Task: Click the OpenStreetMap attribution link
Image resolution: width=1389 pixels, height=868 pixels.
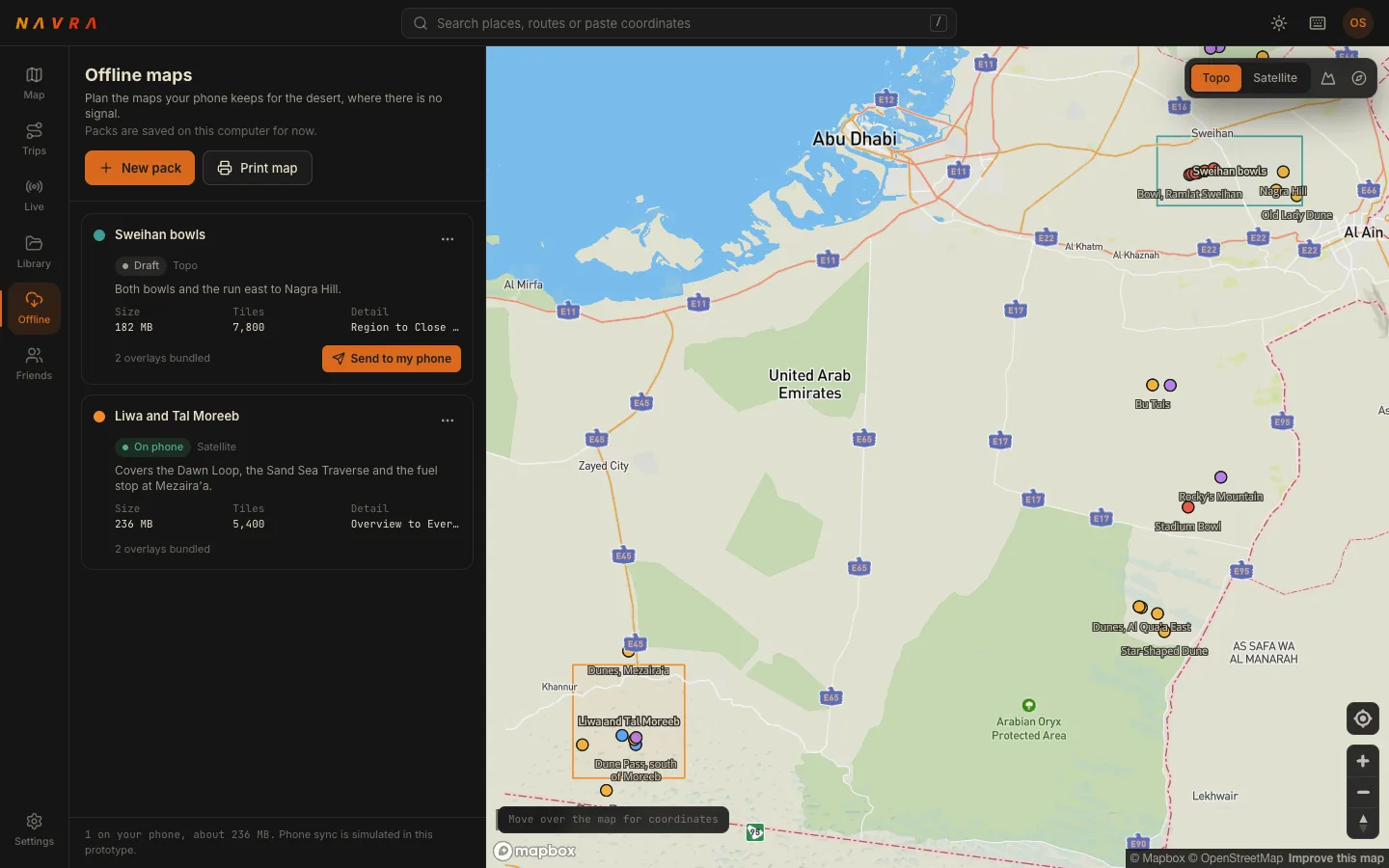Action: click(1236, 858)
